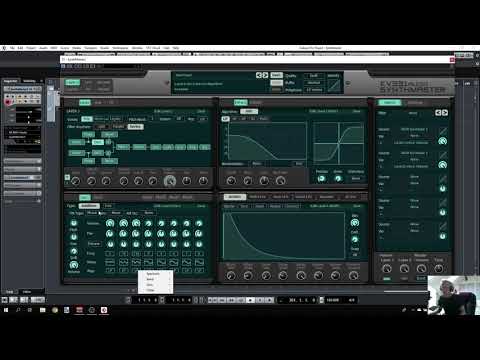Viewport: 480px width, 360px height.
Task: Toggle the Snap button beside envelope graph
Action: tap(355, 254)
